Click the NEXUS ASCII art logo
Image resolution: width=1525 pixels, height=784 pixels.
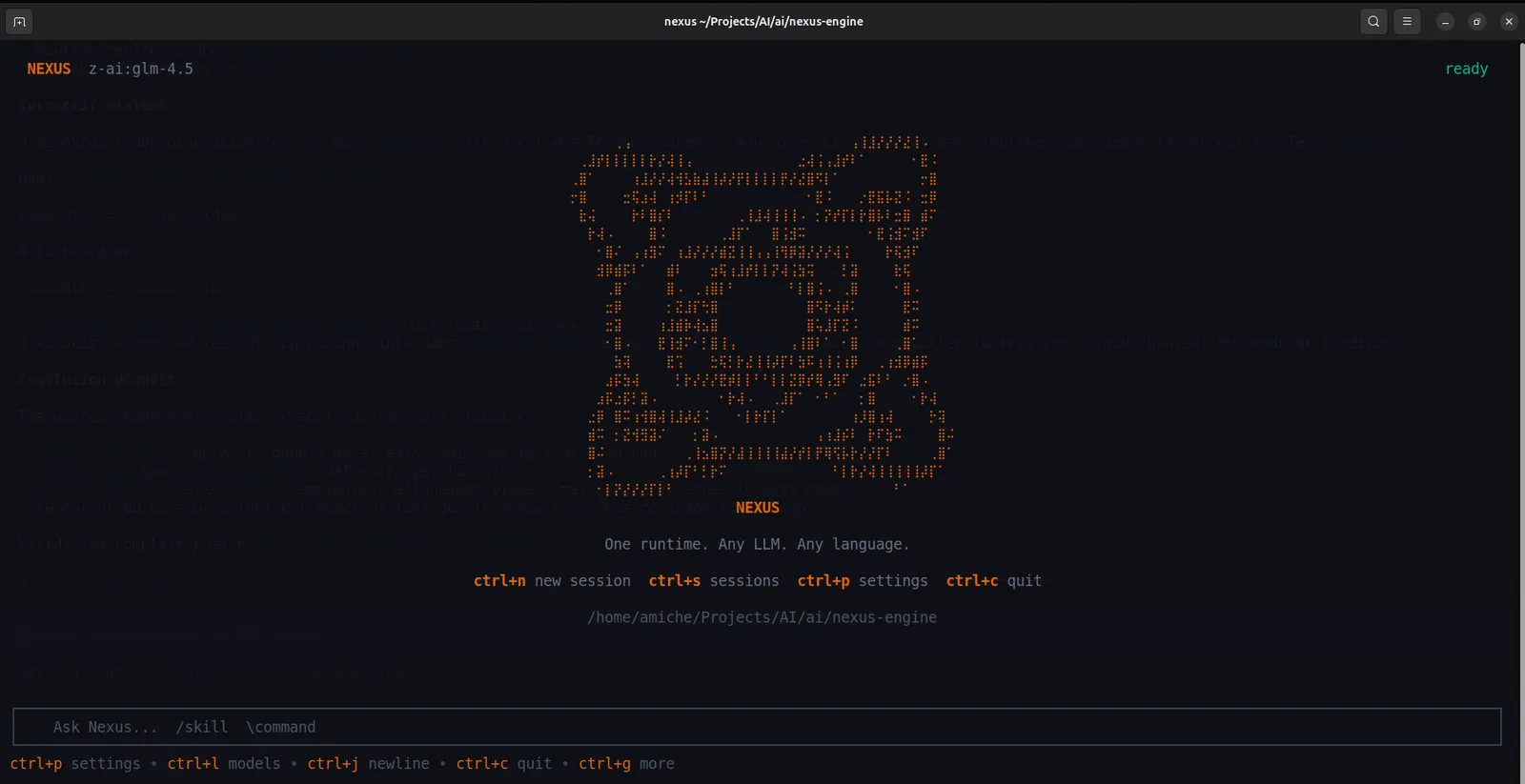[x=762, y=316]
